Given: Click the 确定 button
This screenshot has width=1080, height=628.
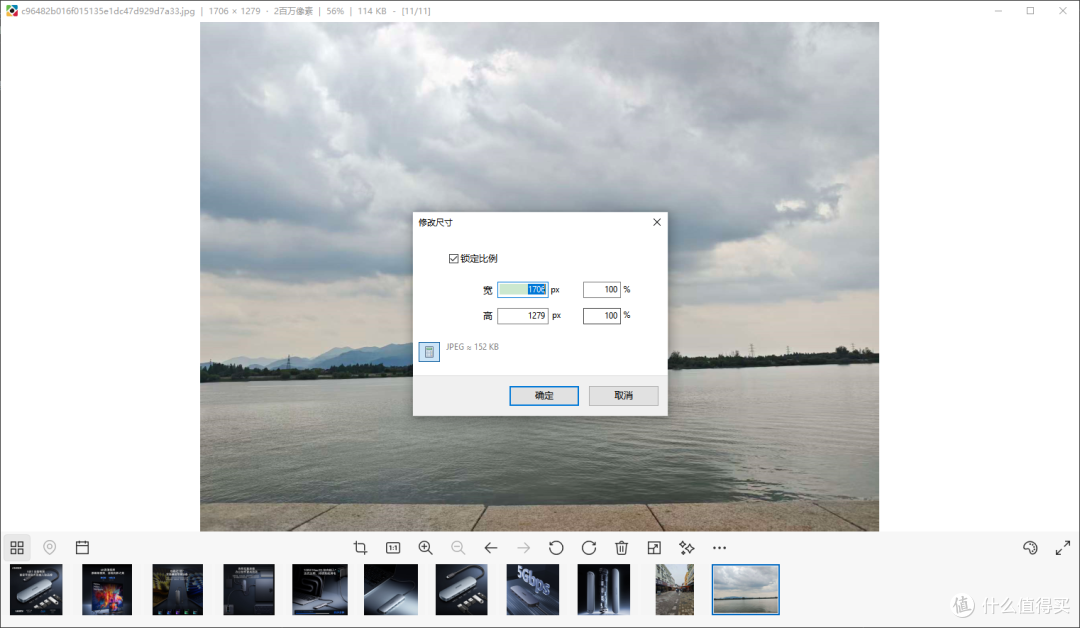Looking at the screenshot, I should point(544,395).
